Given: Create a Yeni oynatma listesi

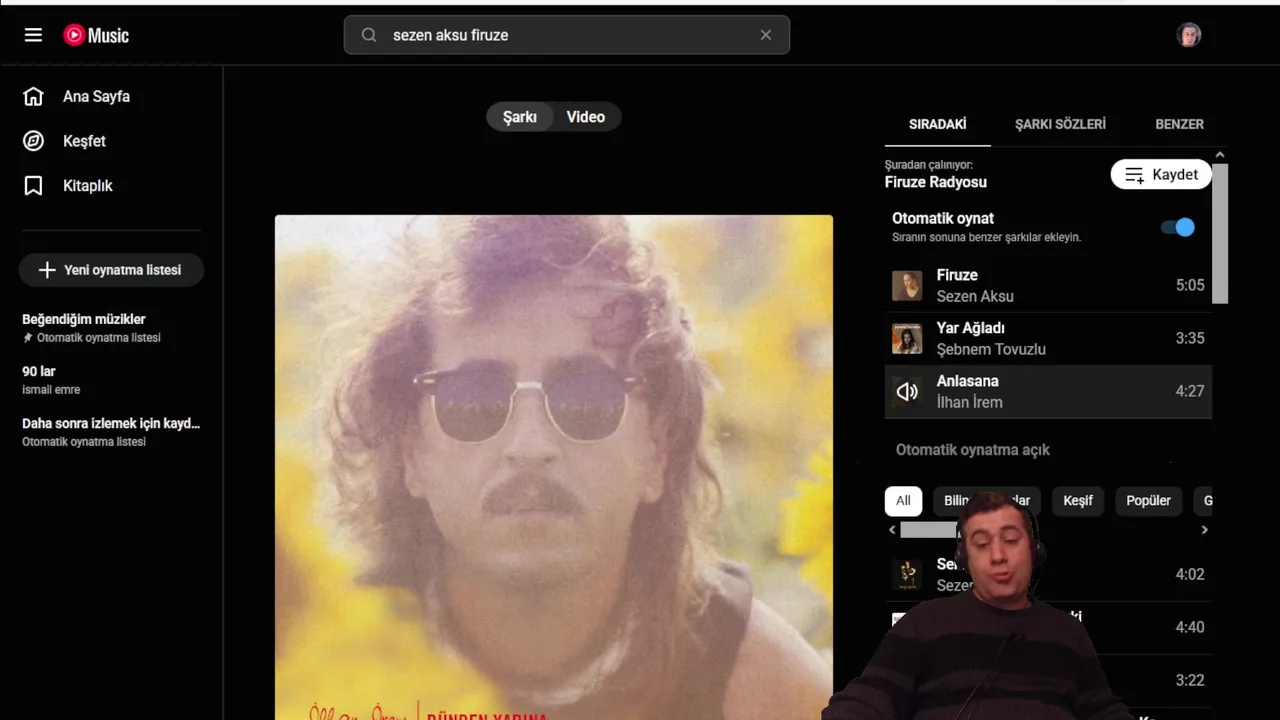Looking at the screenshot, I should pyautogui.click(x=111, y=270).
